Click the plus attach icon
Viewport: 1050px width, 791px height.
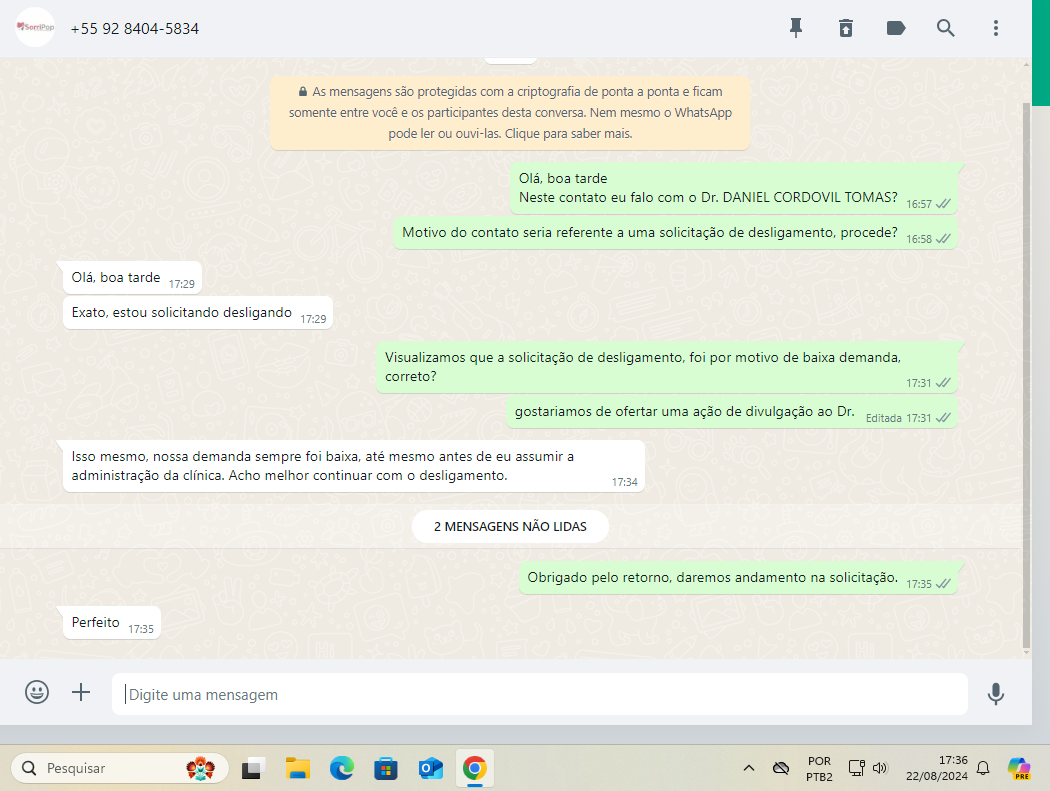click(81, 692)
